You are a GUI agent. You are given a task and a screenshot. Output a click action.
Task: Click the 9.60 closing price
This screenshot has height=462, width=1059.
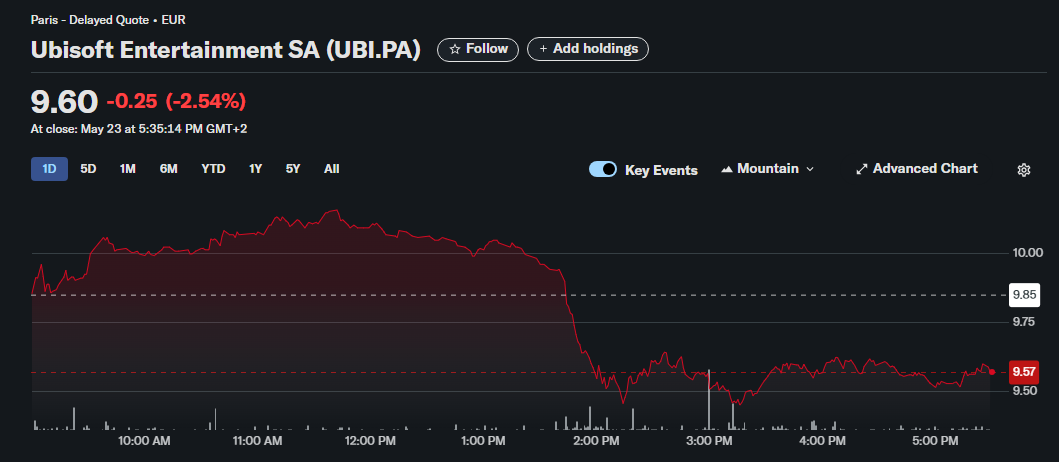(x=64, y=101)
